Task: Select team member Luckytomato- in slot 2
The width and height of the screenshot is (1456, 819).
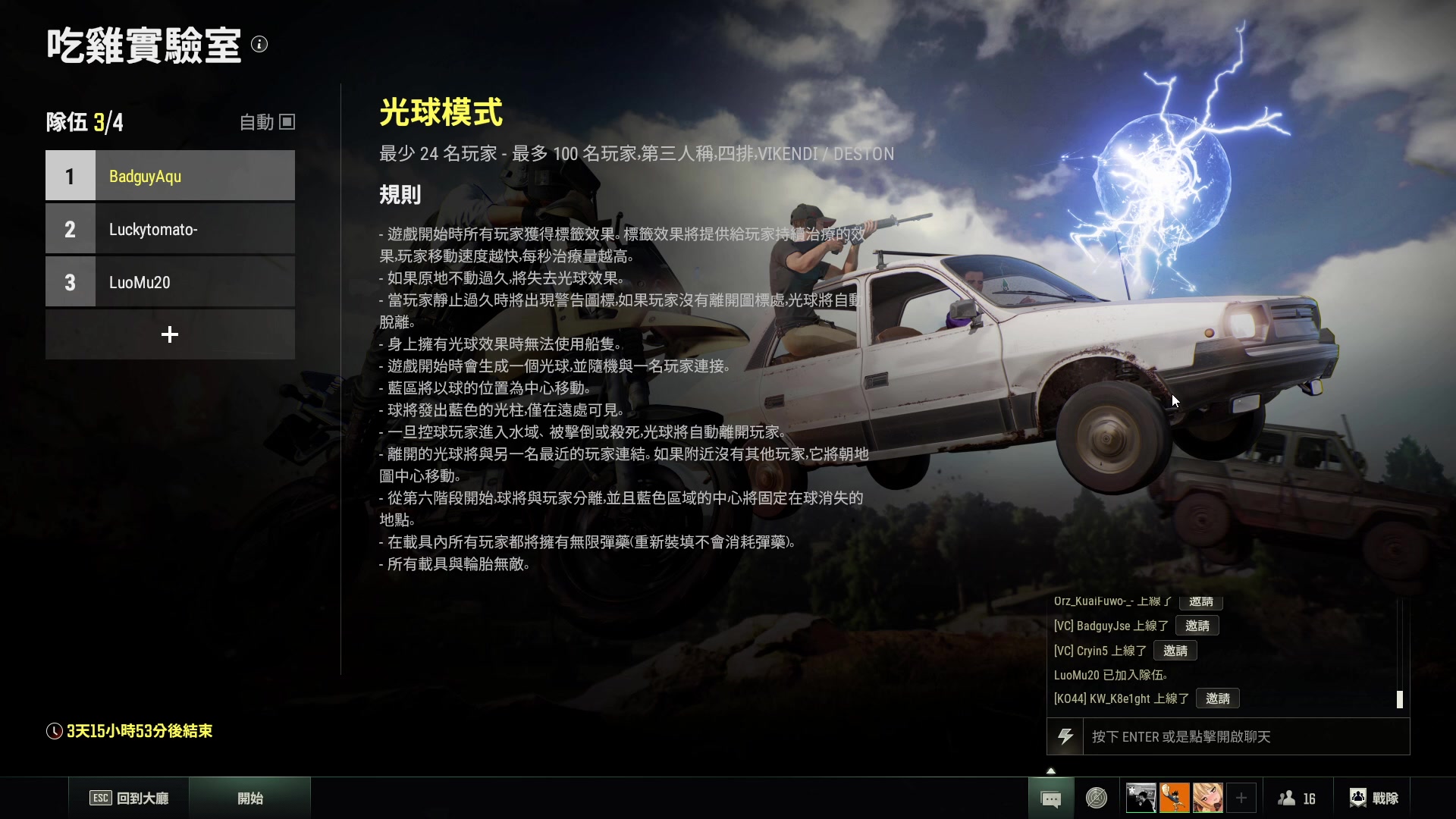Action: [x=170, y=228]
